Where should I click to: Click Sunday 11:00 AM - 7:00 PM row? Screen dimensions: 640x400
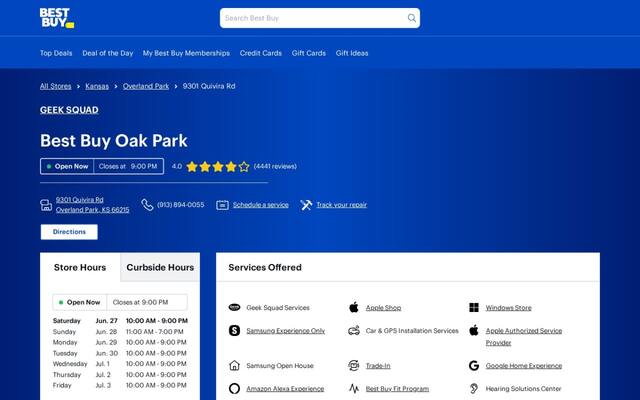click(120, 332)
